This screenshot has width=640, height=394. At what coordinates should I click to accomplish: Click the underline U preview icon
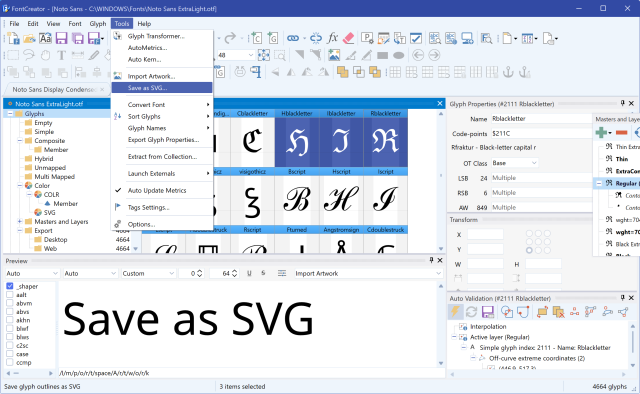249,273
